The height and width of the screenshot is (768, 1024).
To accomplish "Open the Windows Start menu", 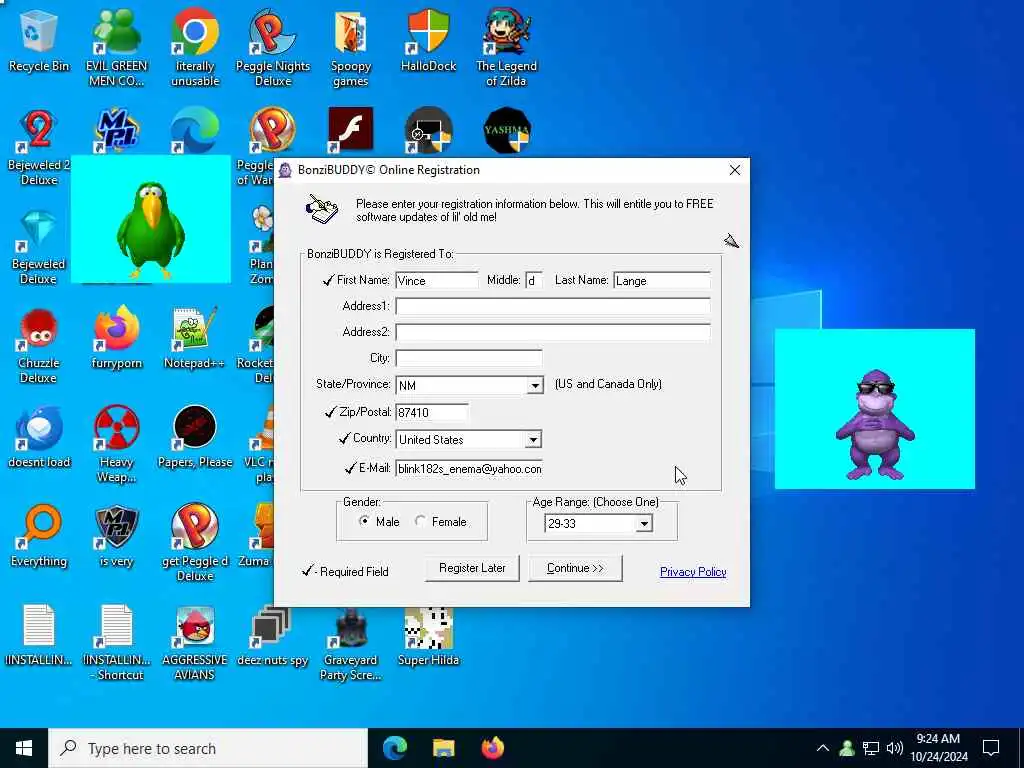I will [x=24, y=748].
